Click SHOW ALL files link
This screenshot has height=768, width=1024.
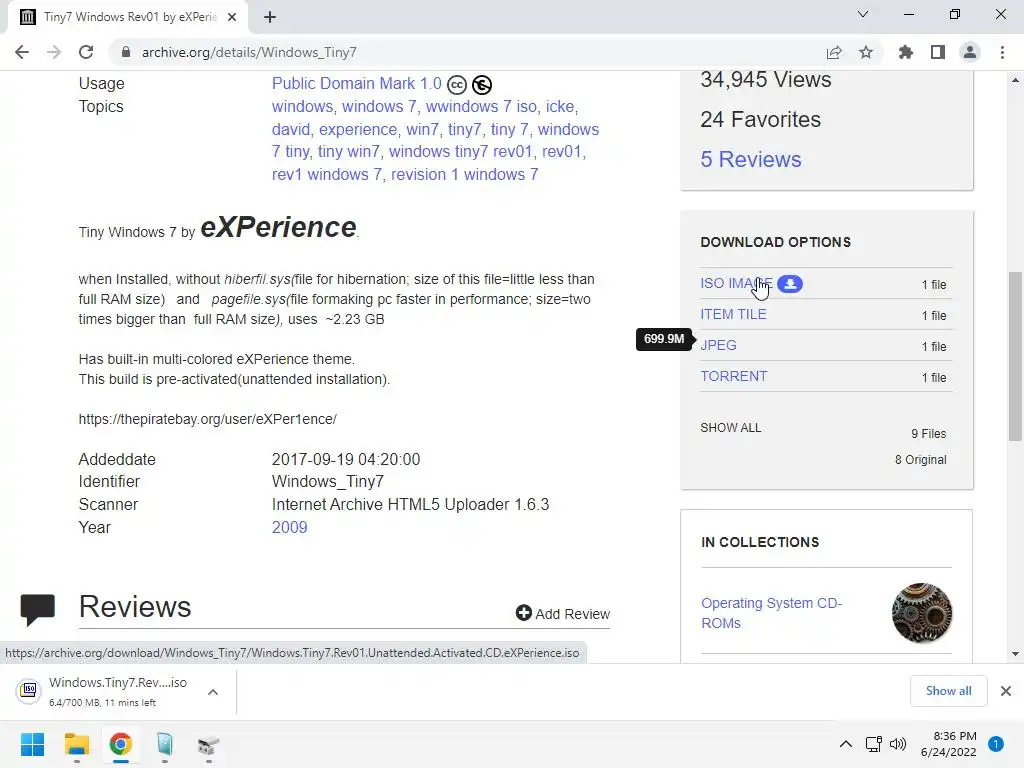point(731,428)
